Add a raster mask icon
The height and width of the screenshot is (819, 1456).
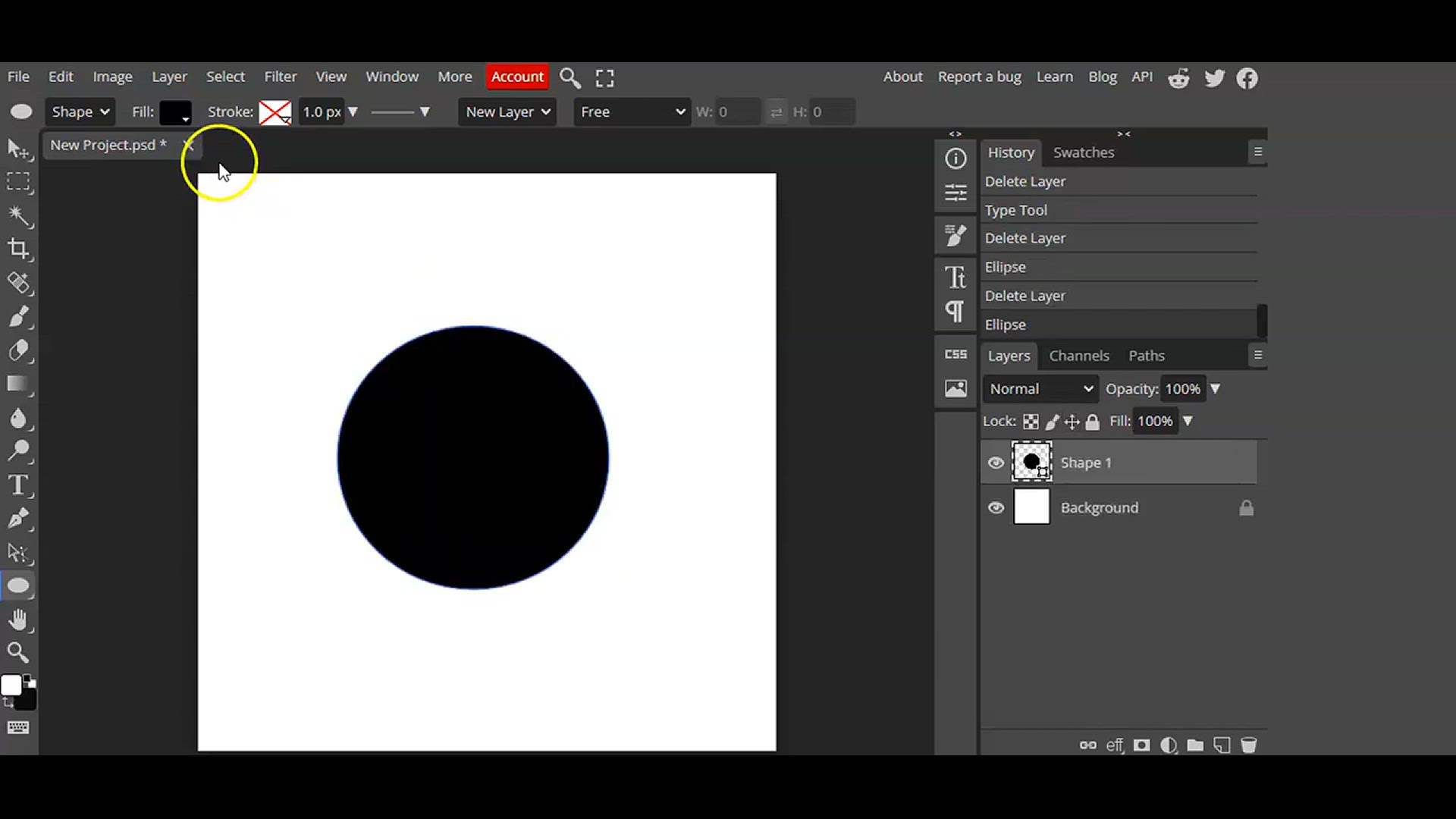(1142, 745)
